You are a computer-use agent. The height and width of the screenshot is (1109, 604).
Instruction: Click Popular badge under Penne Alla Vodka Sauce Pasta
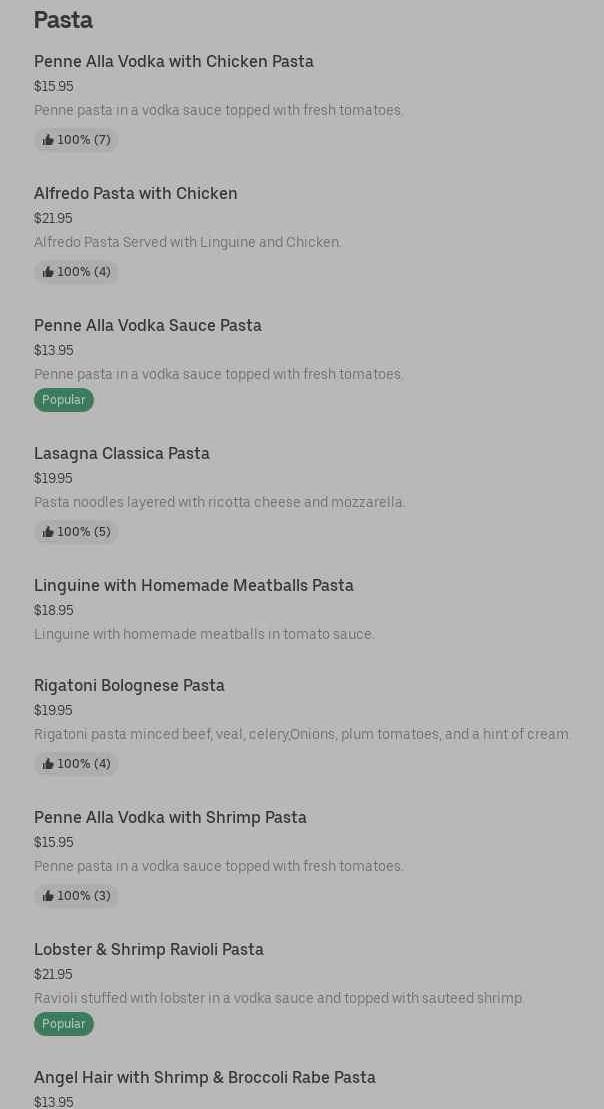click(x=64, y=400)
